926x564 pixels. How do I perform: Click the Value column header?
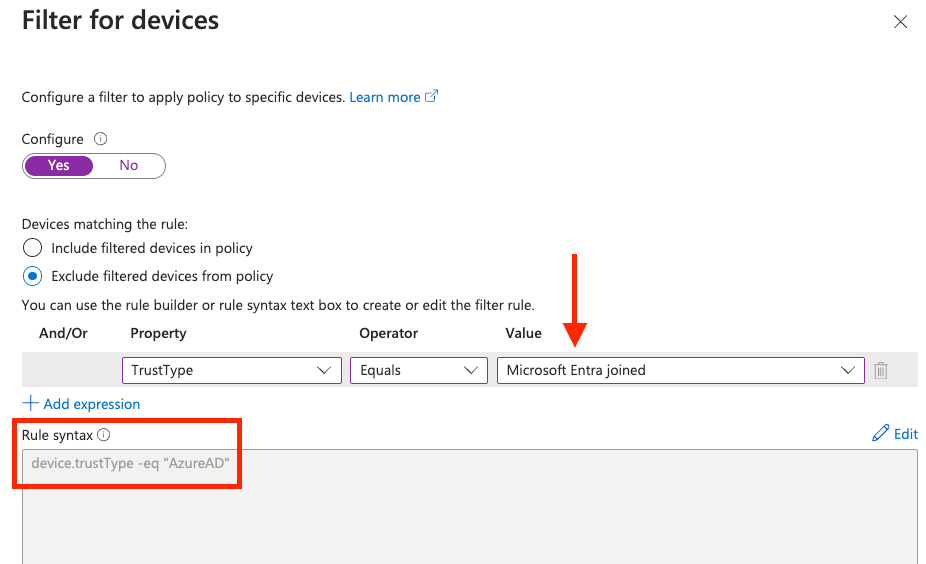pos(524,333)
